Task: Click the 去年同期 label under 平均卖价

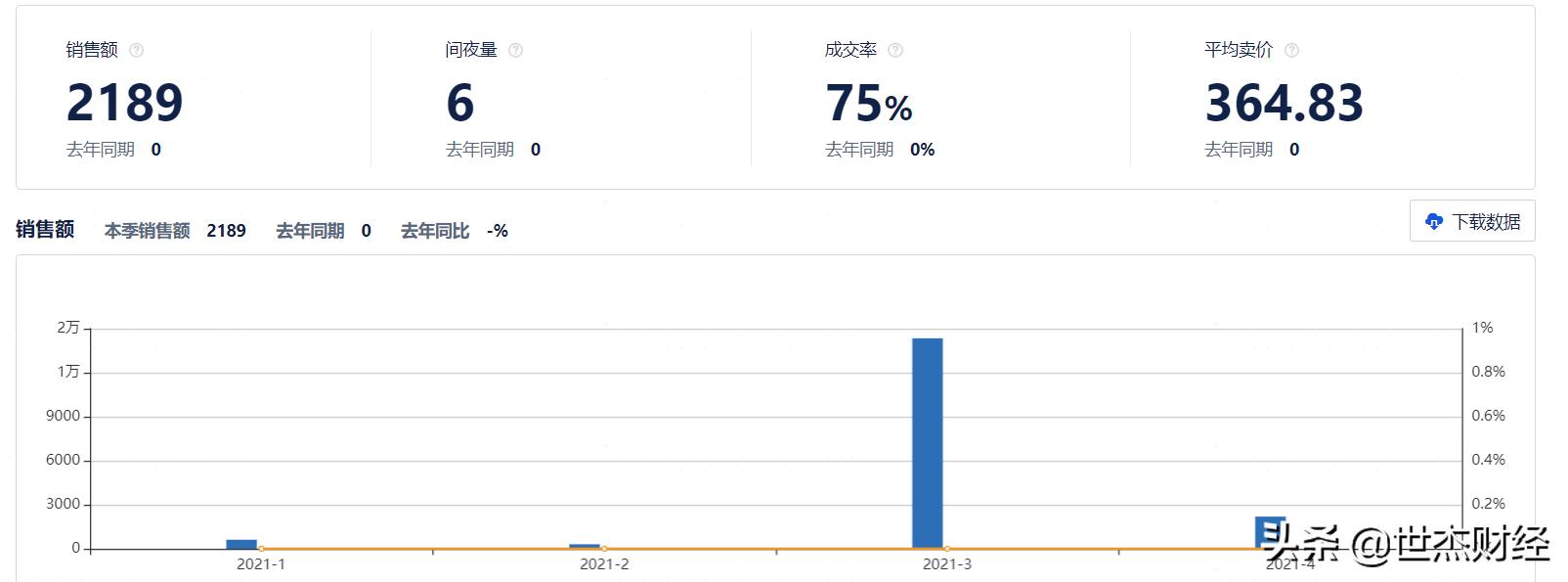Action: coord(1239,150)
